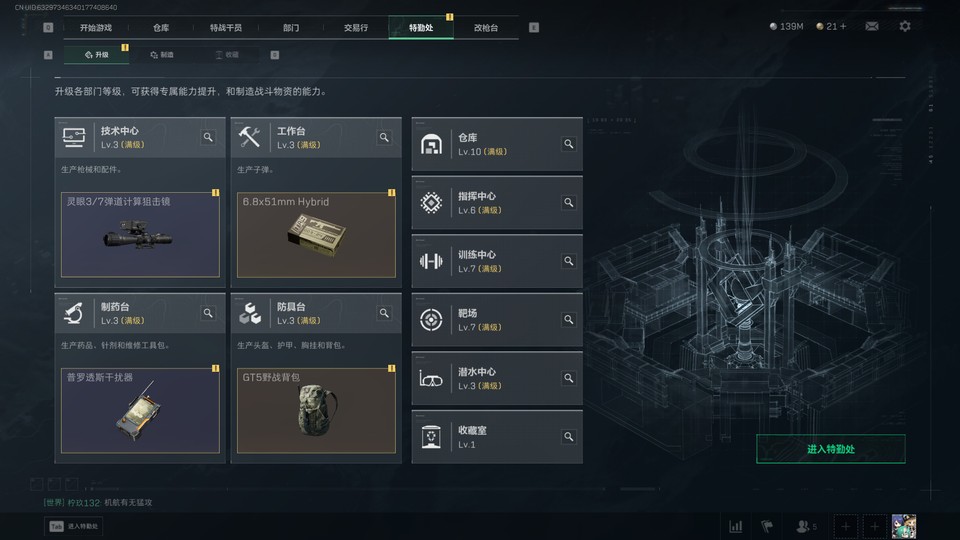The height and width of the screenshot is (540, 960).
Task: Click the 进入特勤处 green button
Action: 831,449
